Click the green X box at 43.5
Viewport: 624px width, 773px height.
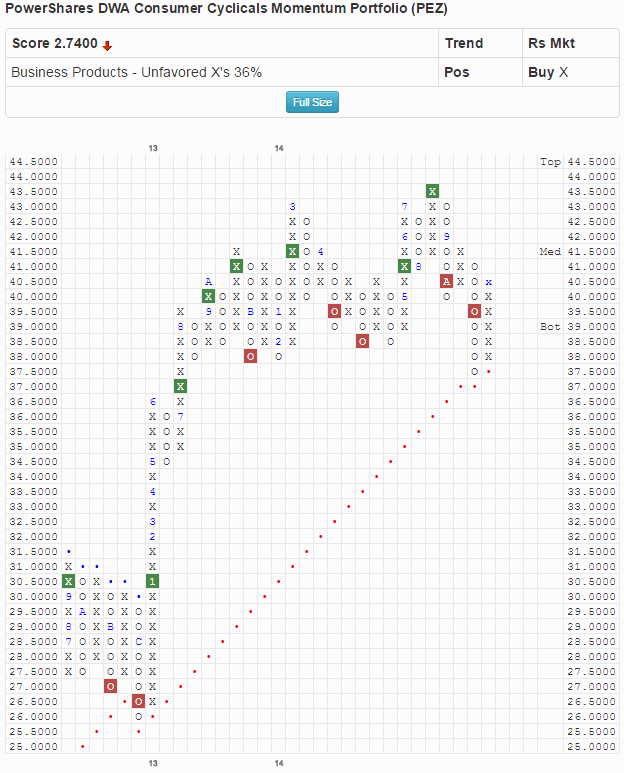click(432, 191)
